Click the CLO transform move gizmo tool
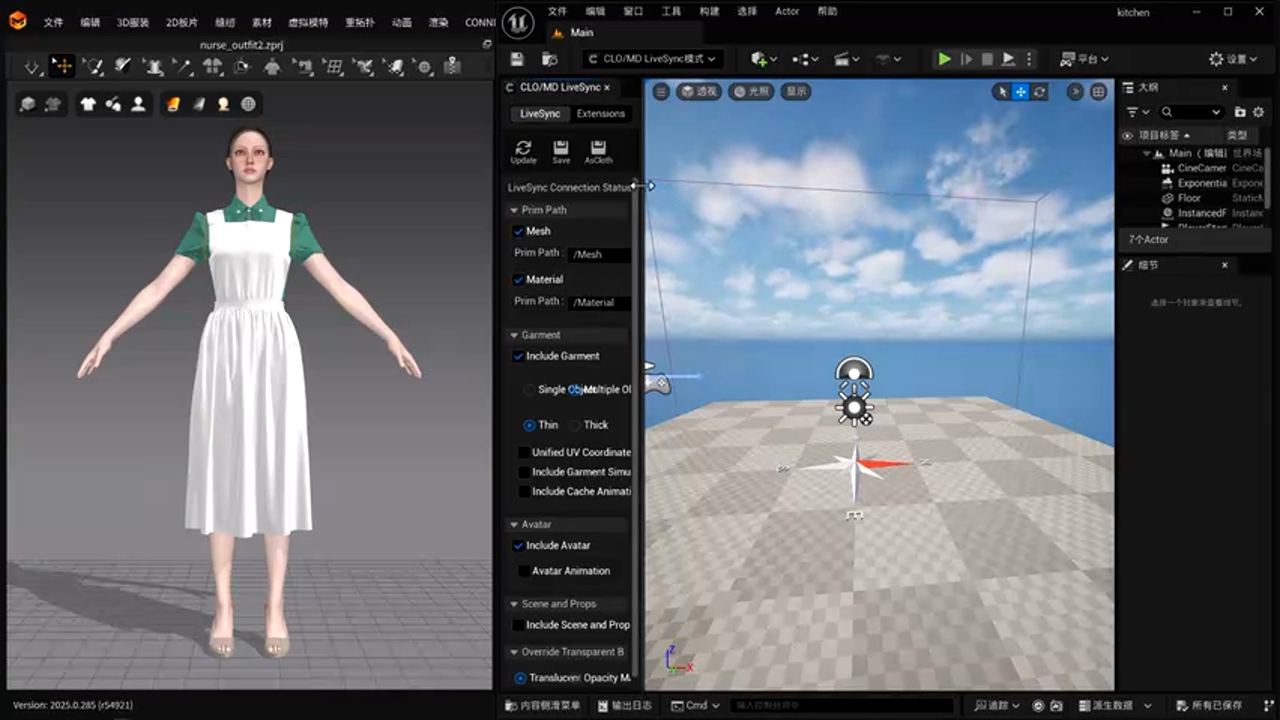This screenshot has width=1280, height=720. pyautogui.click(x=62, y=67)
